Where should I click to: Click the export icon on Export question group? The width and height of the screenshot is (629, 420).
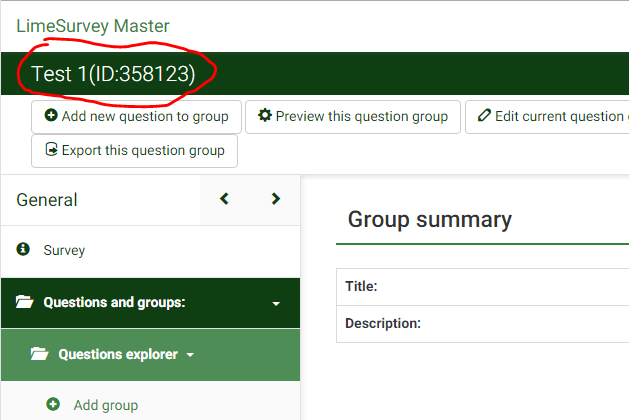(51, 150)
